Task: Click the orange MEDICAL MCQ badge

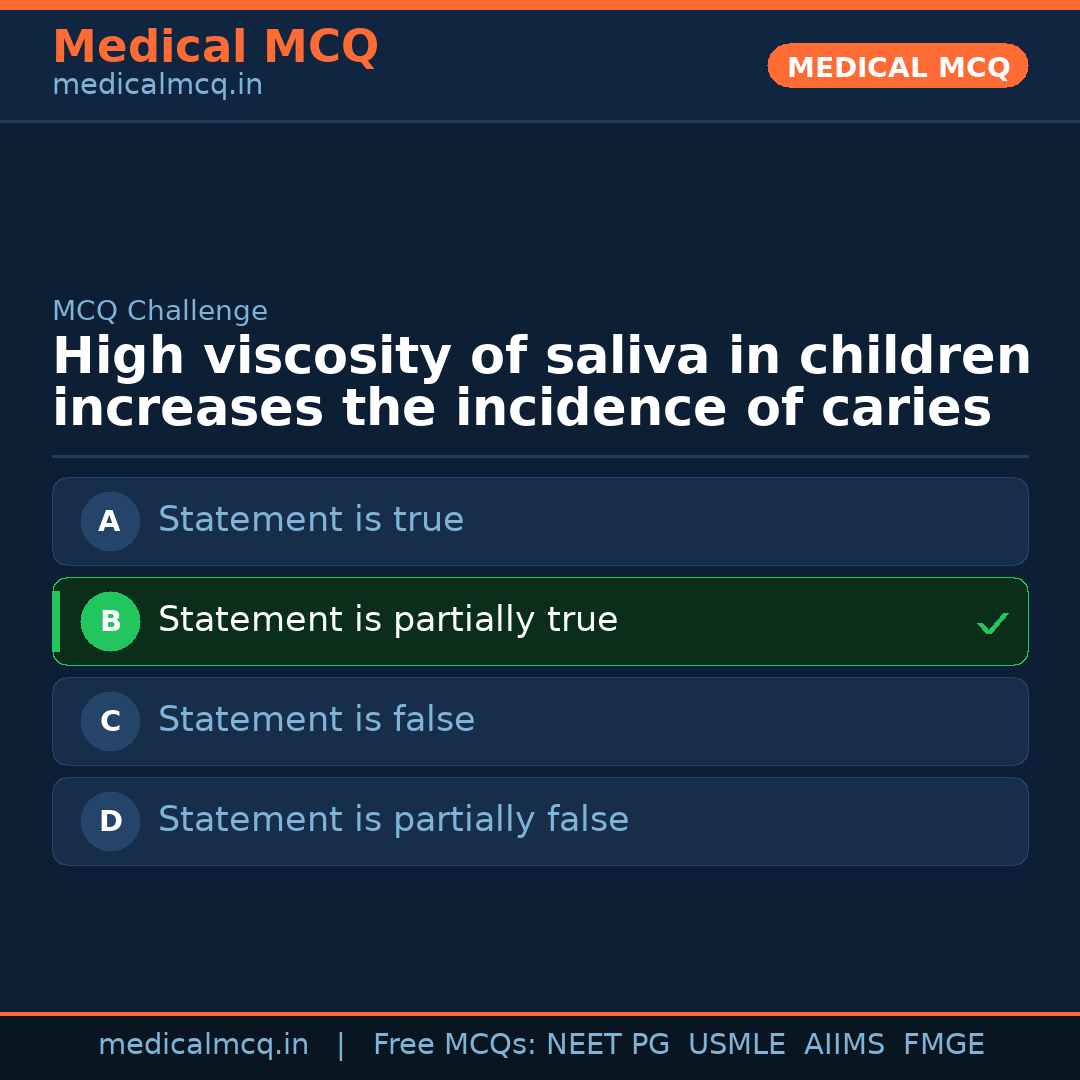Action: pos(897,67)
